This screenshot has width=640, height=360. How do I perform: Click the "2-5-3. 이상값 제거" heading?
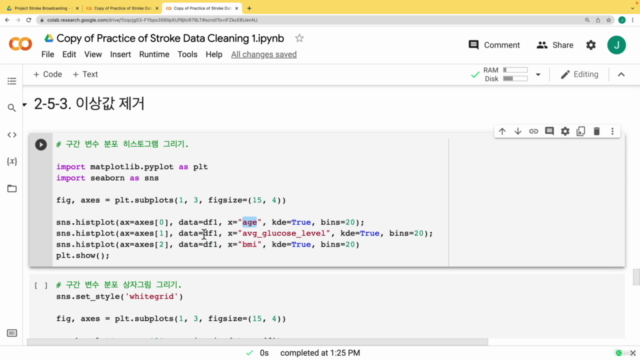tap(89, 104)
